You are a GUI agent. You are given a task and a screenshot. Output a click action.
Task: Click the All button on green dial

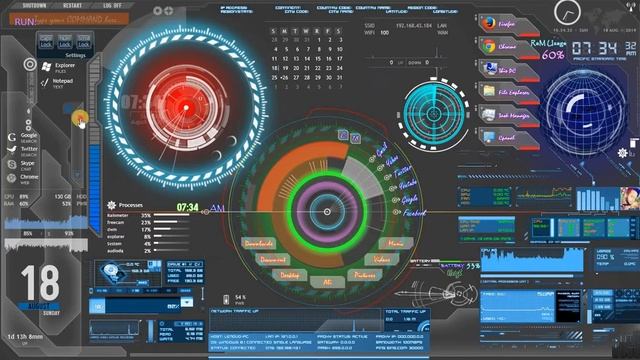pos(327,282)
